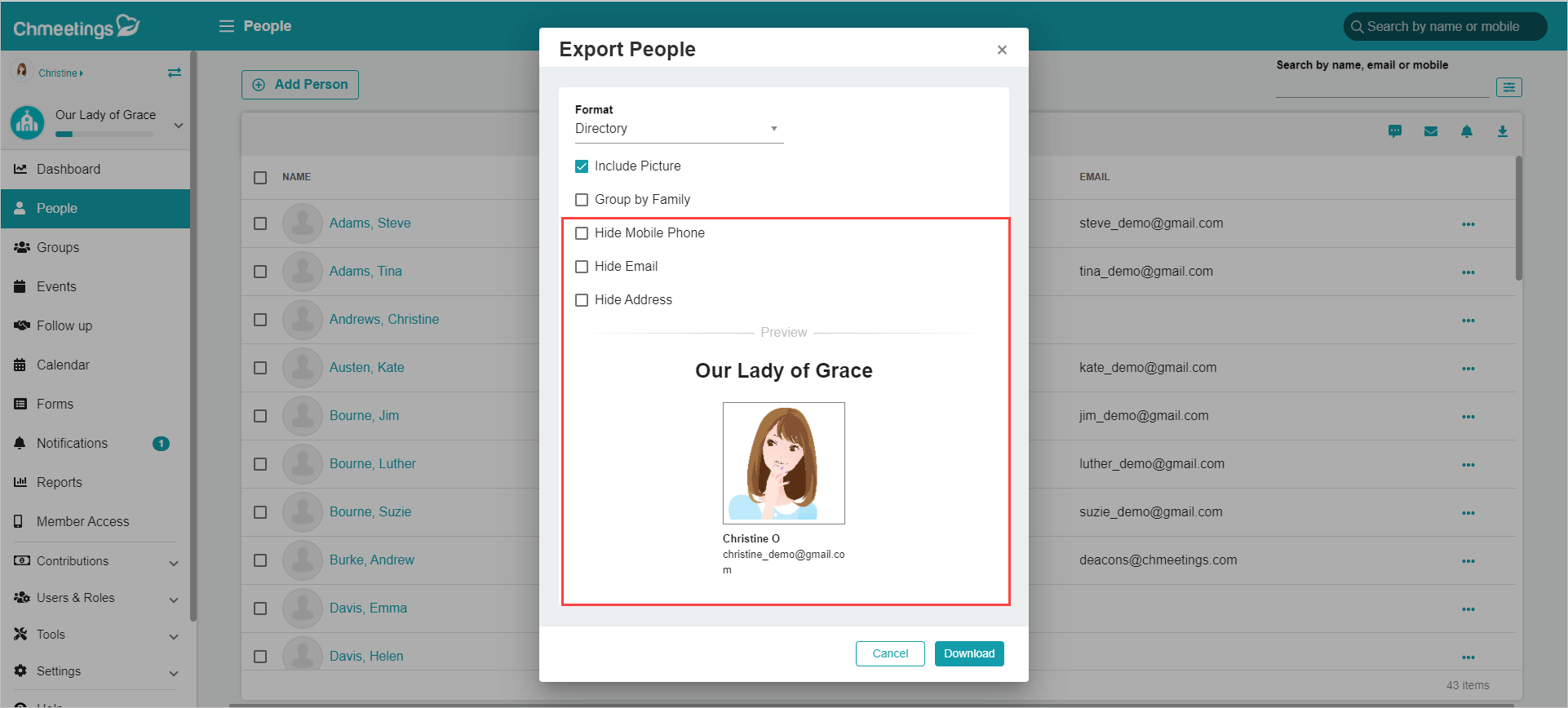Expand the Tools menu
This screenshot has width=1568, height=708.
(x=95, y=635)
